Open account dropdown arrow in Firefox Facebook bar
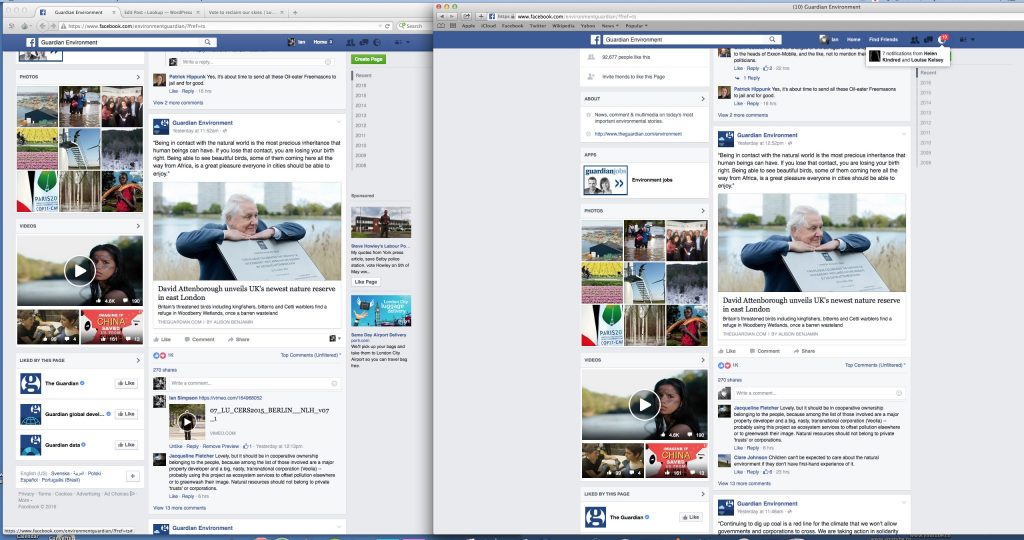The height and width of the screenshot is (540, 1024). point(409,42)
